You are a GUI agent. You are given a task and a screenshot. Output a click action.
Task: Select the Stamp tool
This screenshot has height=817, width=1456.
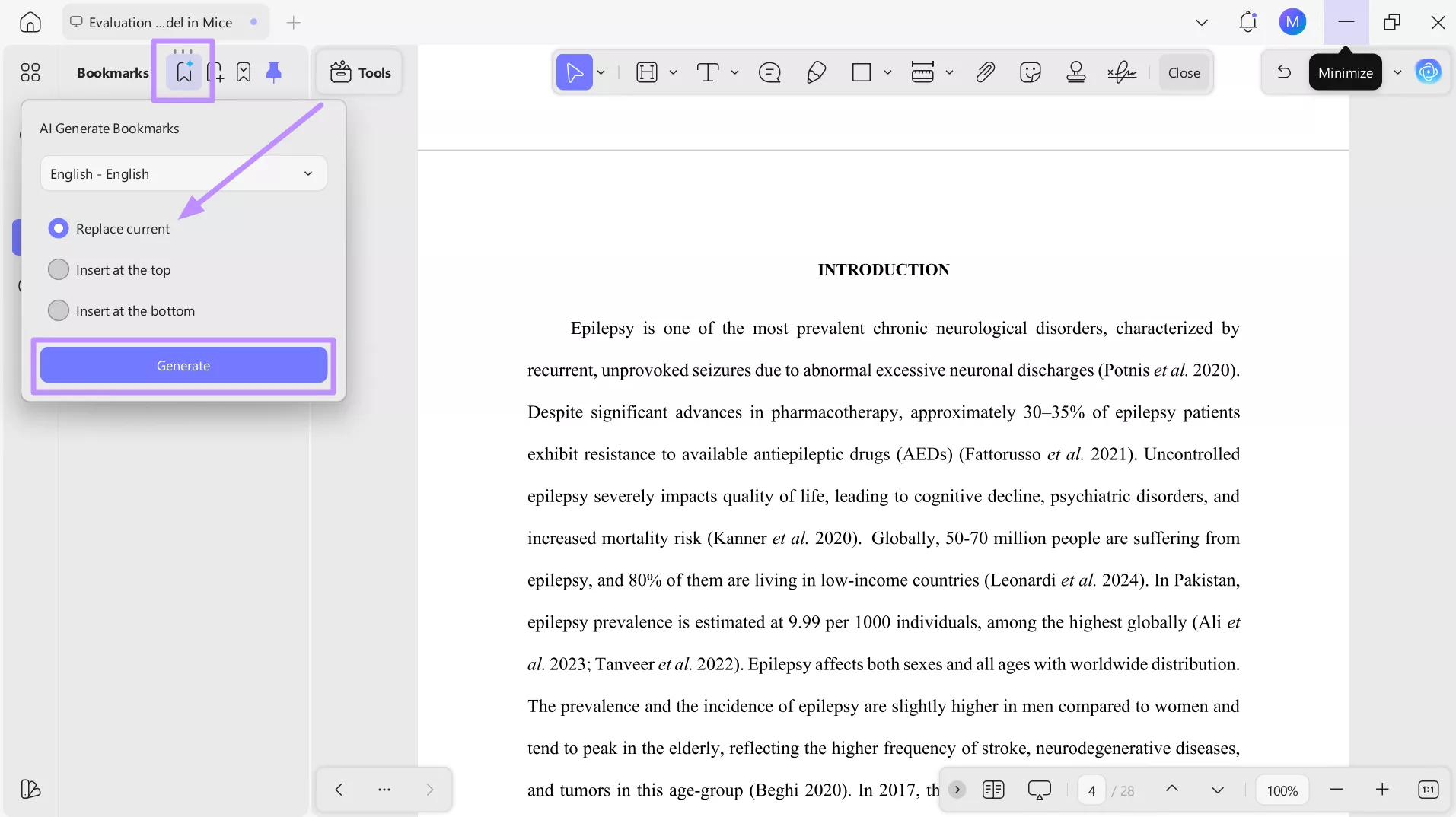click(x=1076, y=72)
